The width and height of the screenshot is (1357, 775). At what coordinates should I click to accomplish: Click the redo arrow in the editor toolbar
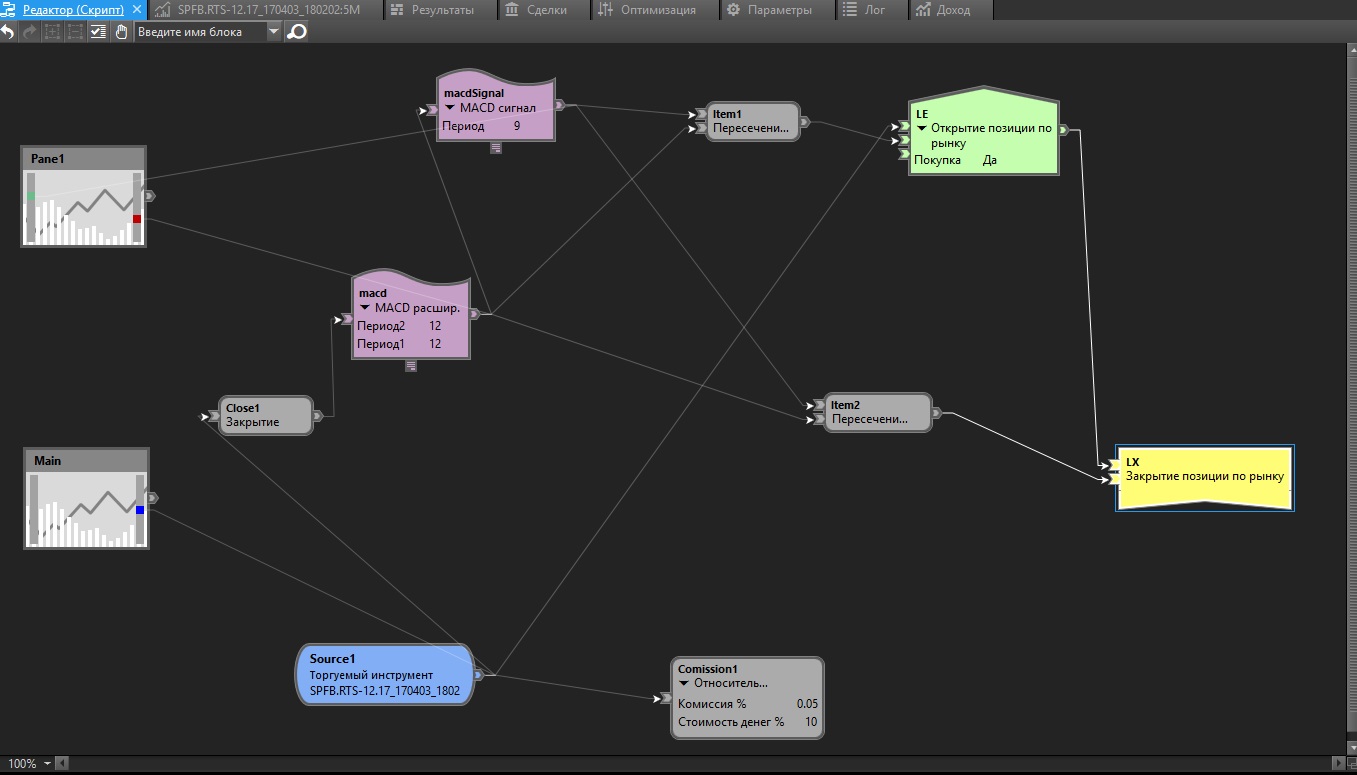(29, 32)
